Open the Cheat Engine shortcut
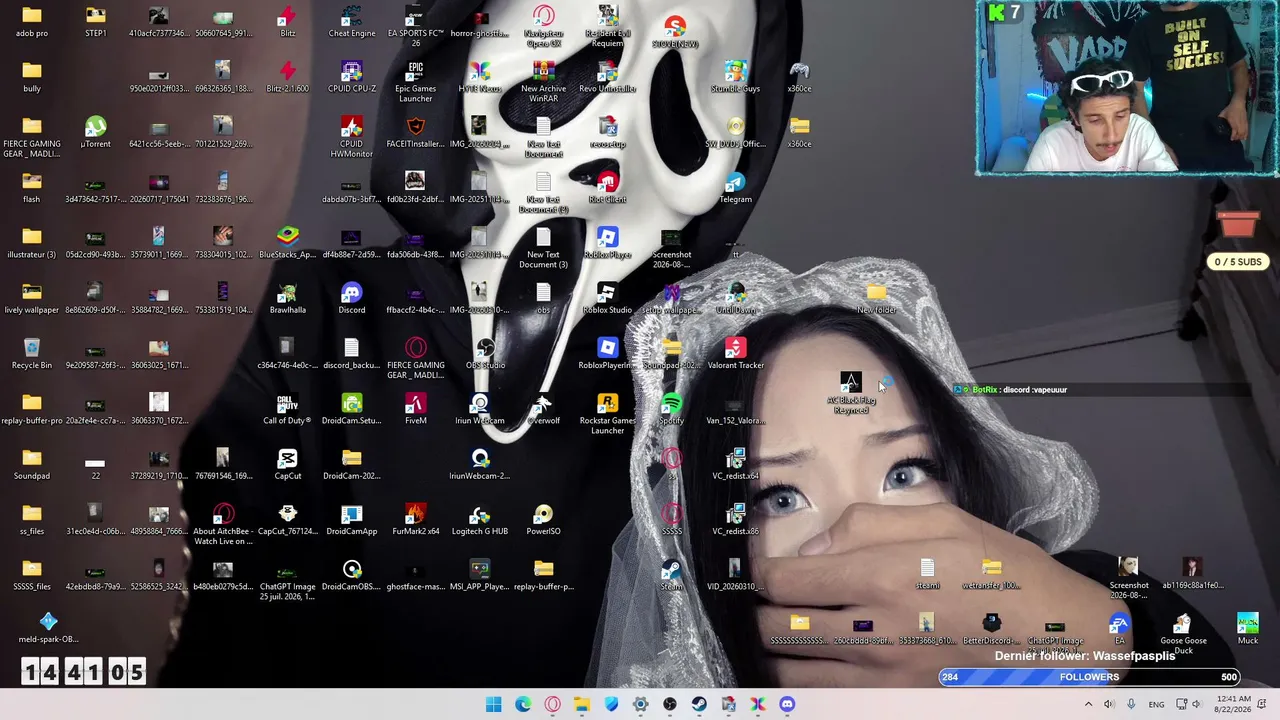1280x720 pixels. (351, 22)
